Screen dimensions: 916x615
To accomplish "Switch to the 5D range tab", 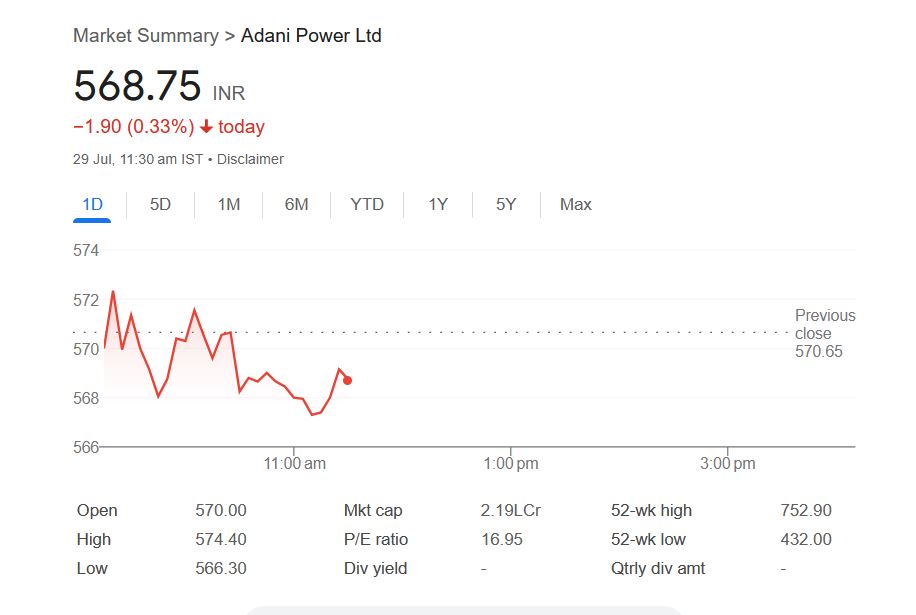I will (x=160, y=204).
